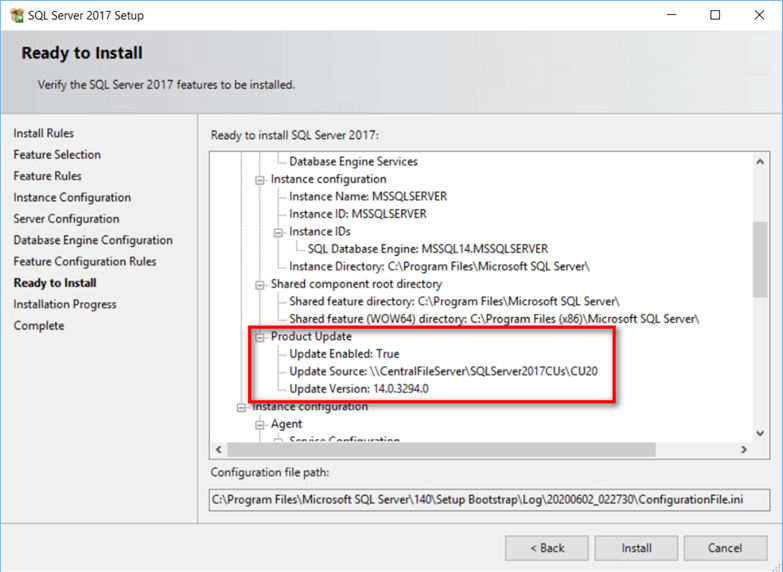Select the Ready to Install step

click(x=55, y=283)
